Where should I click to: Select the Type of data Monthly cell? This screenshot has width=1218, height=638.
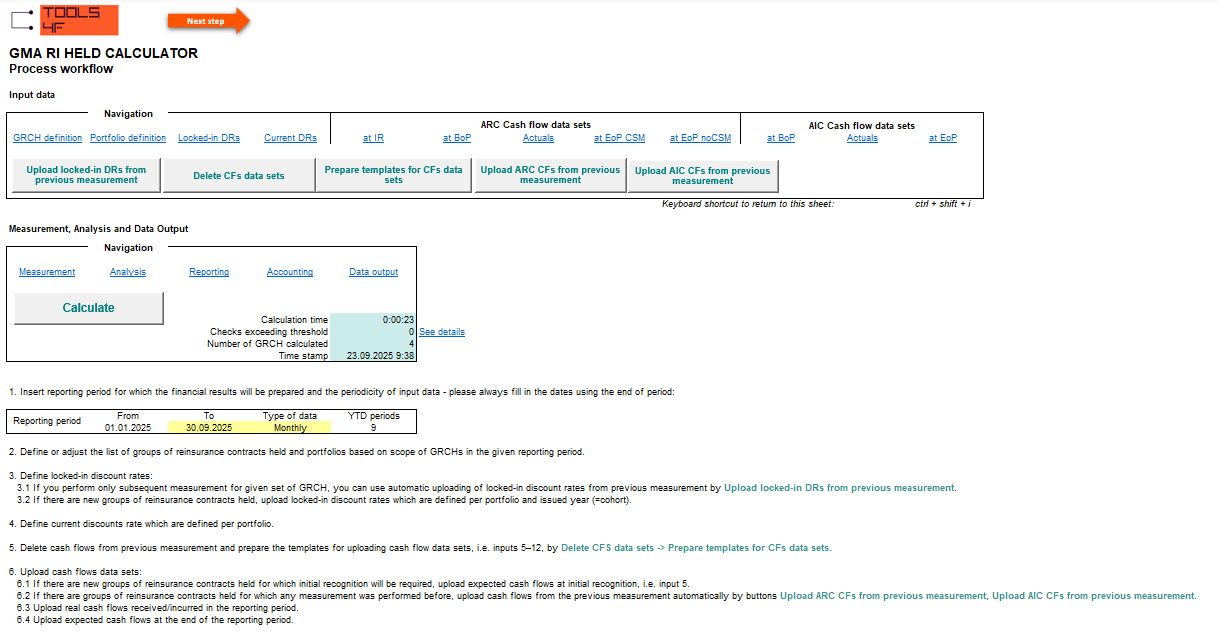point(290,427)
